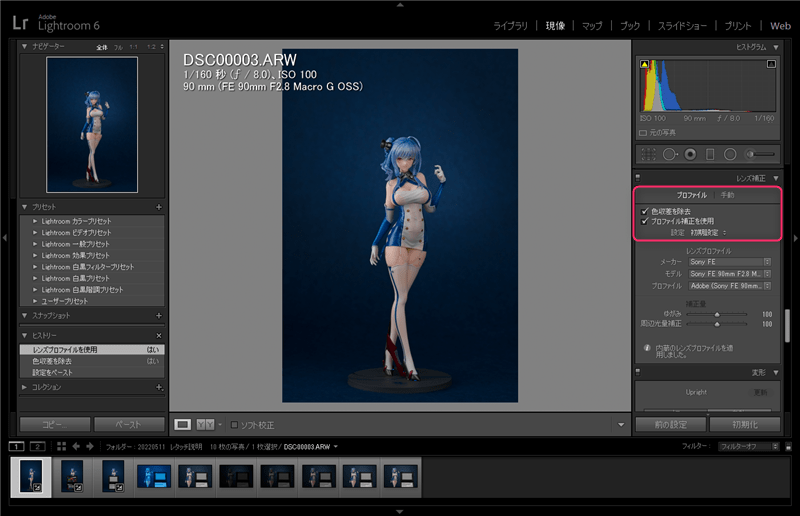Viewport: 800px width, 516px height.
Task: Toggle original photo checkbox under histogram
Action: point(643,133)
